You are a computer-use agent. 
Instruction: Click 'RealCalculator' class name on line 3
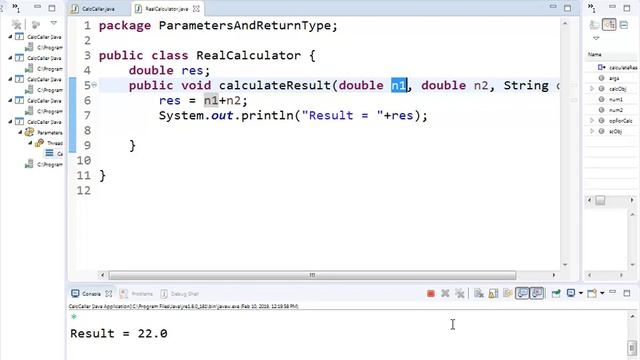click(x=248, y=56)
